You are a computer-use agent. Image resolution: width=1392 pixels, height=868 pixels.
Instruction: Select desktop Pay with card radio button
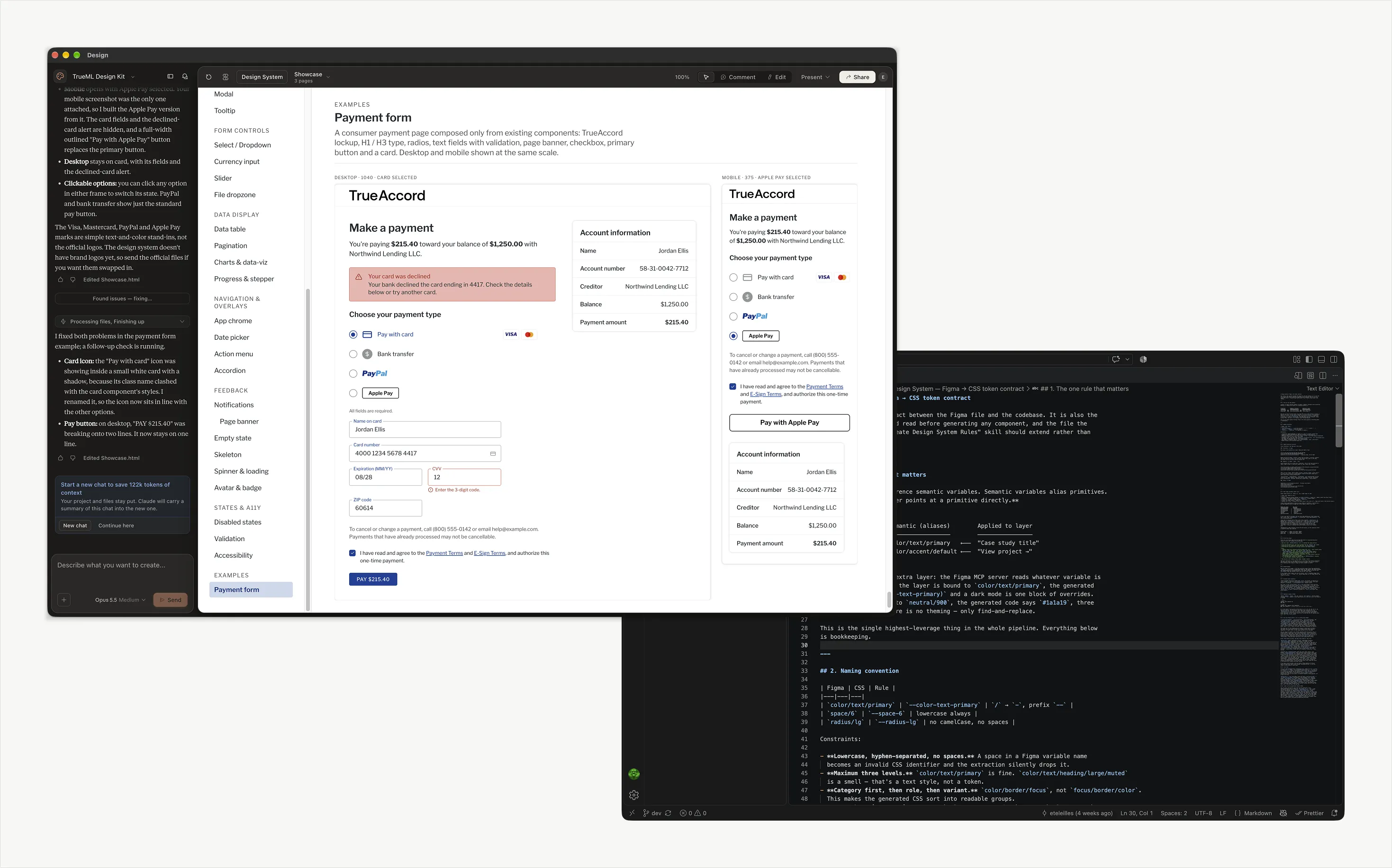click(353, 335)
